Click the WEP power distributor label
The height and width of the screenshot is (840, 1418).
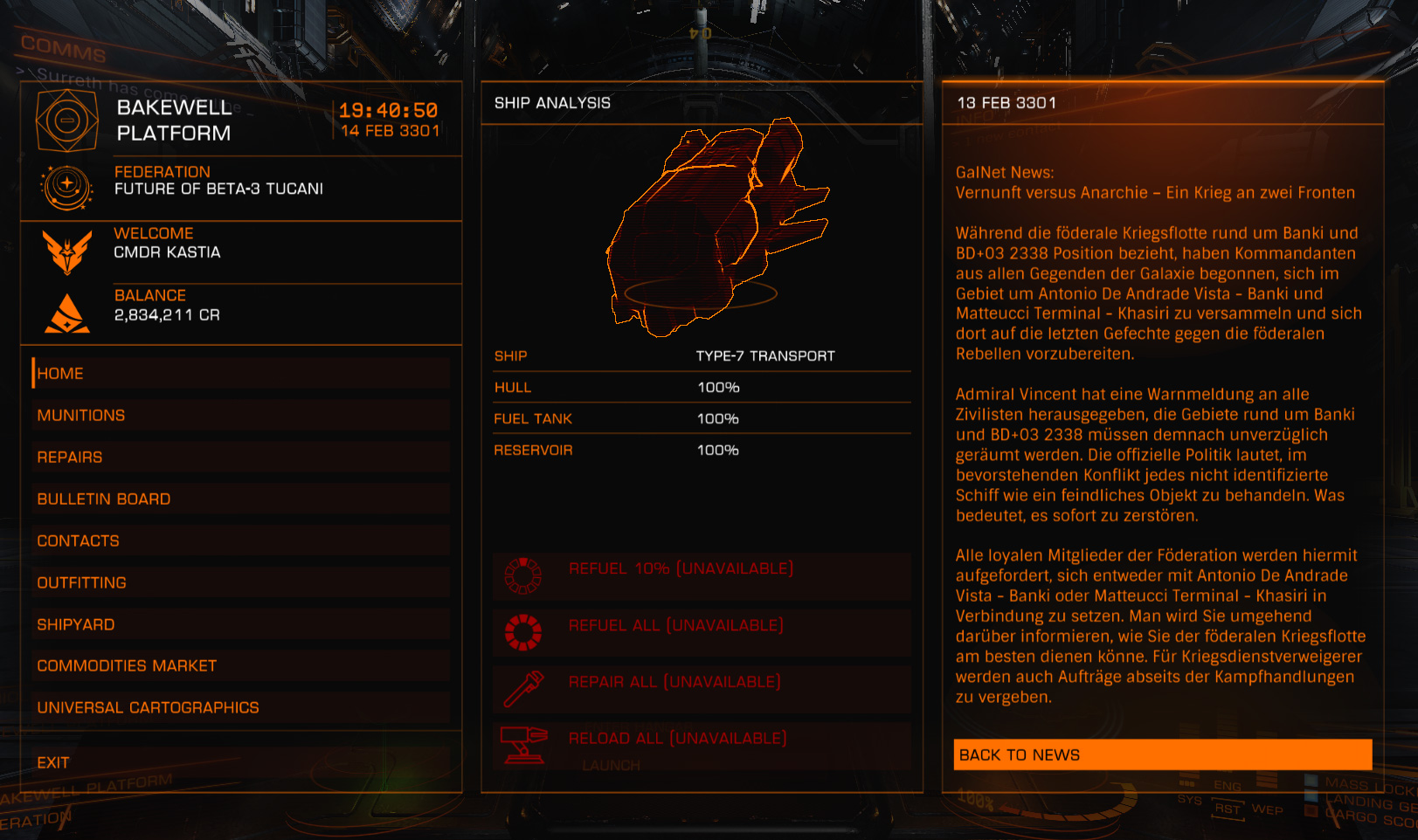coord(1267,809)
